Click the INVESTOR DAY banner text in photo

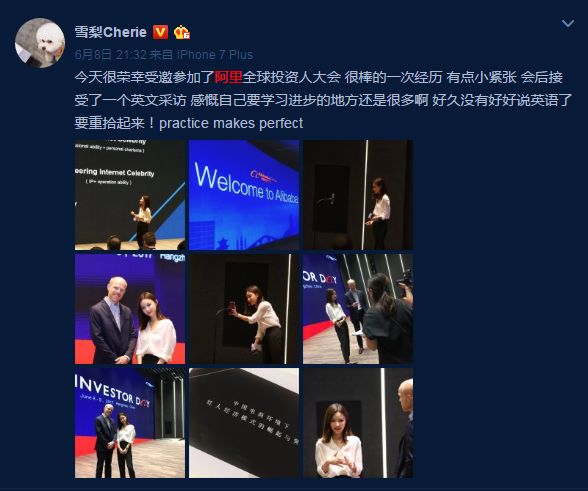(x=112, y=391)
